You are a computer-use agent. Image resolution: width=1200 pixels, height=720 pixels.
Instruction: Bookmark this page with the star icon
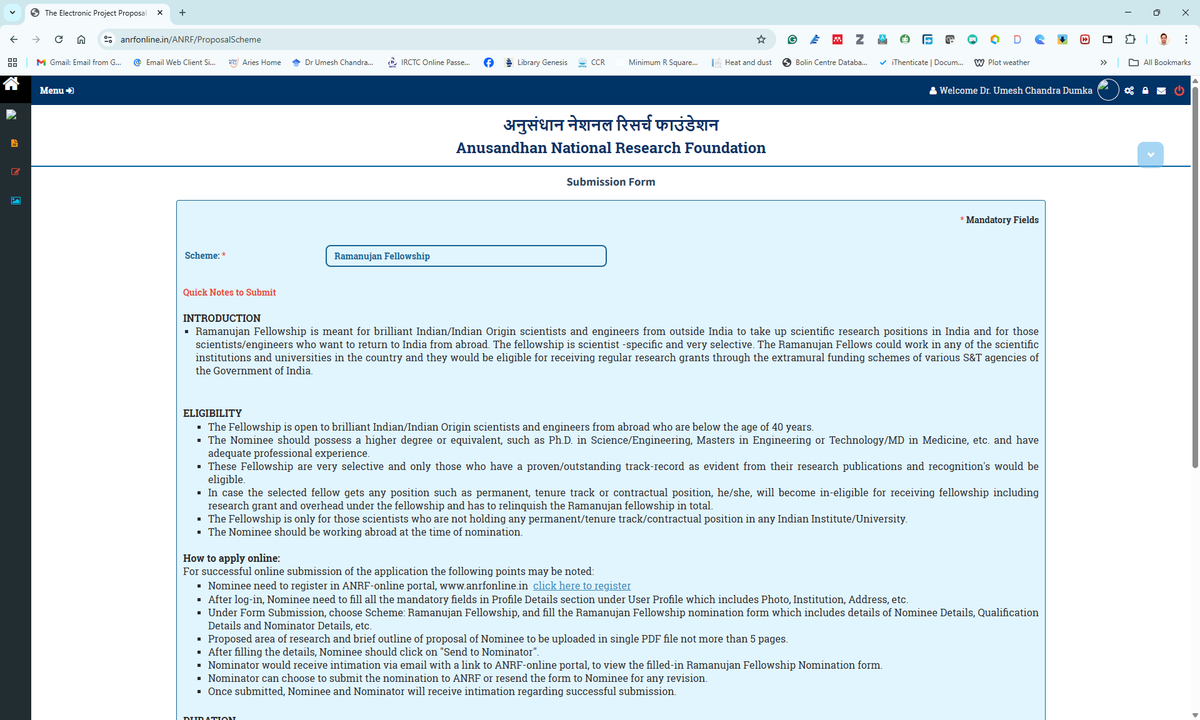tap(761, 39)
